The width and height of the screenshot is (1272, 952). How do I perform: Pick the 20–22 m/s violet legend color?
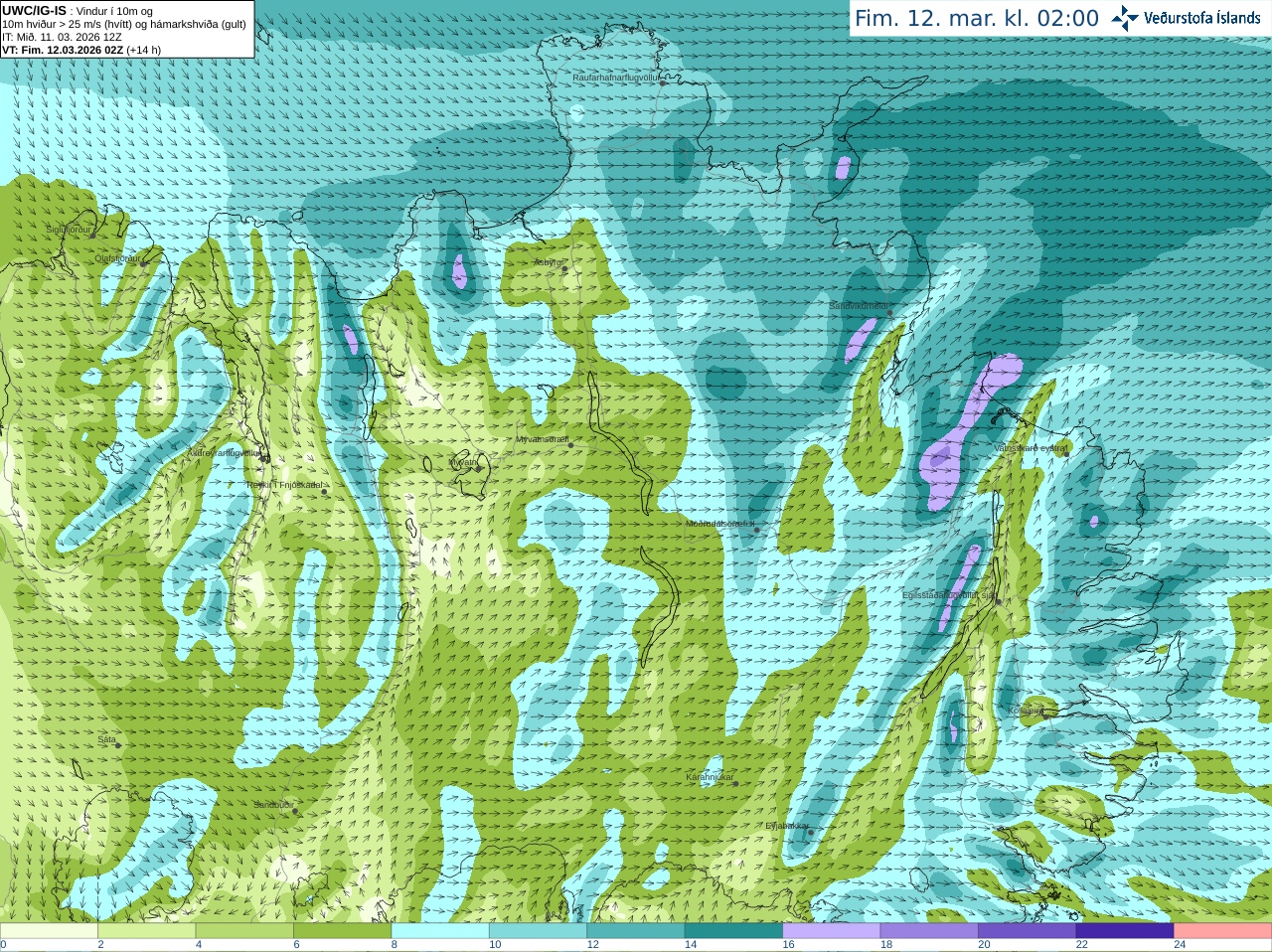point(1028,931)
